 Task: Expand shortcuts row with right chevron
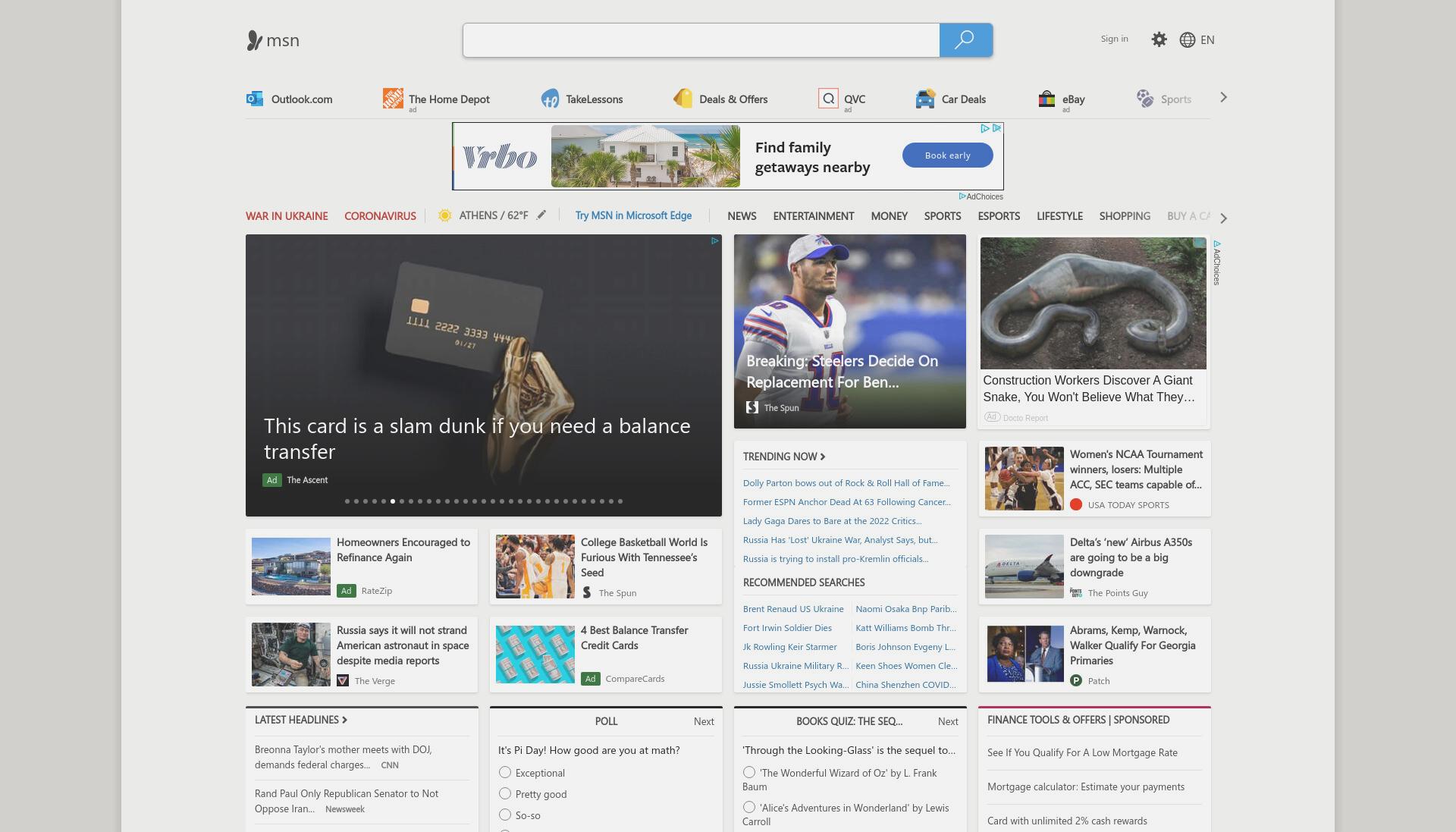tap(1223, 97)
